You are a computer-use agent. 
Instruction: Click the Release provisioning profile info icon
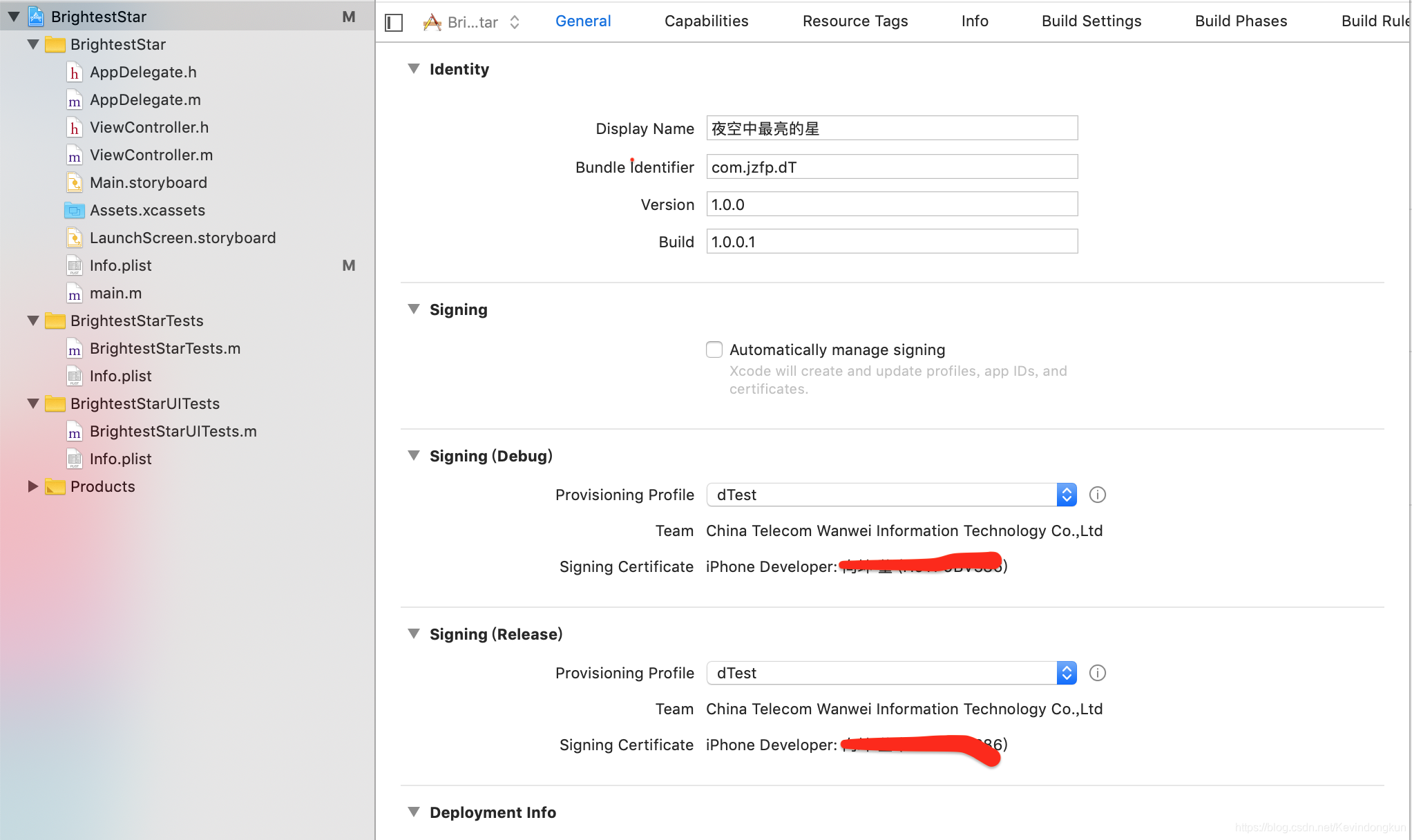(1097, 673)
